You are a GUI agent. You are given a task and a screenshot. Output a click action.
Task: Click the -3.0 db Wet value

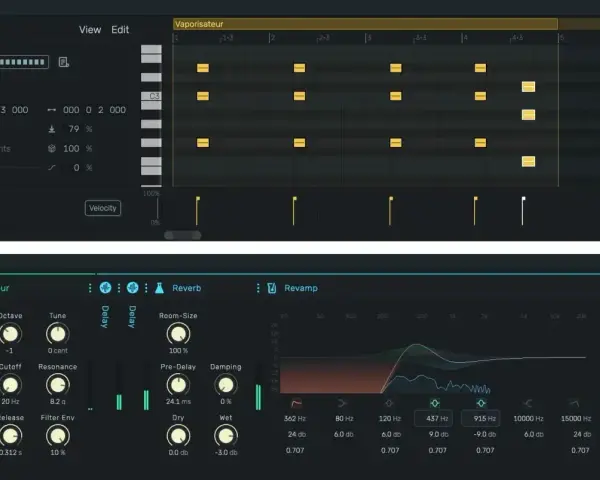click(x=226, y=452)
